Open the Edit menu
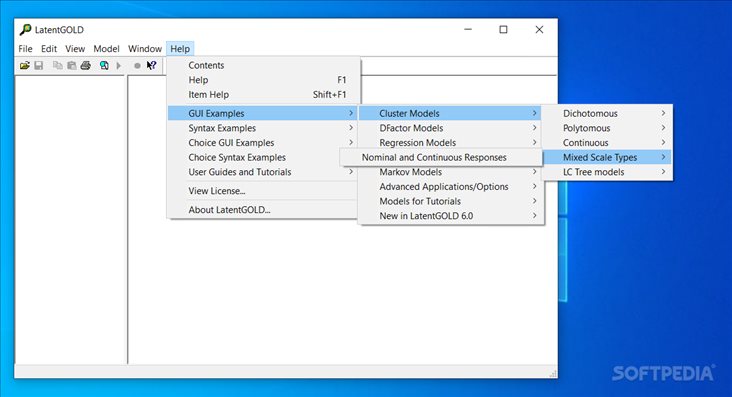The height and width of the screenshot is (397, 732). tap(49, 49)
